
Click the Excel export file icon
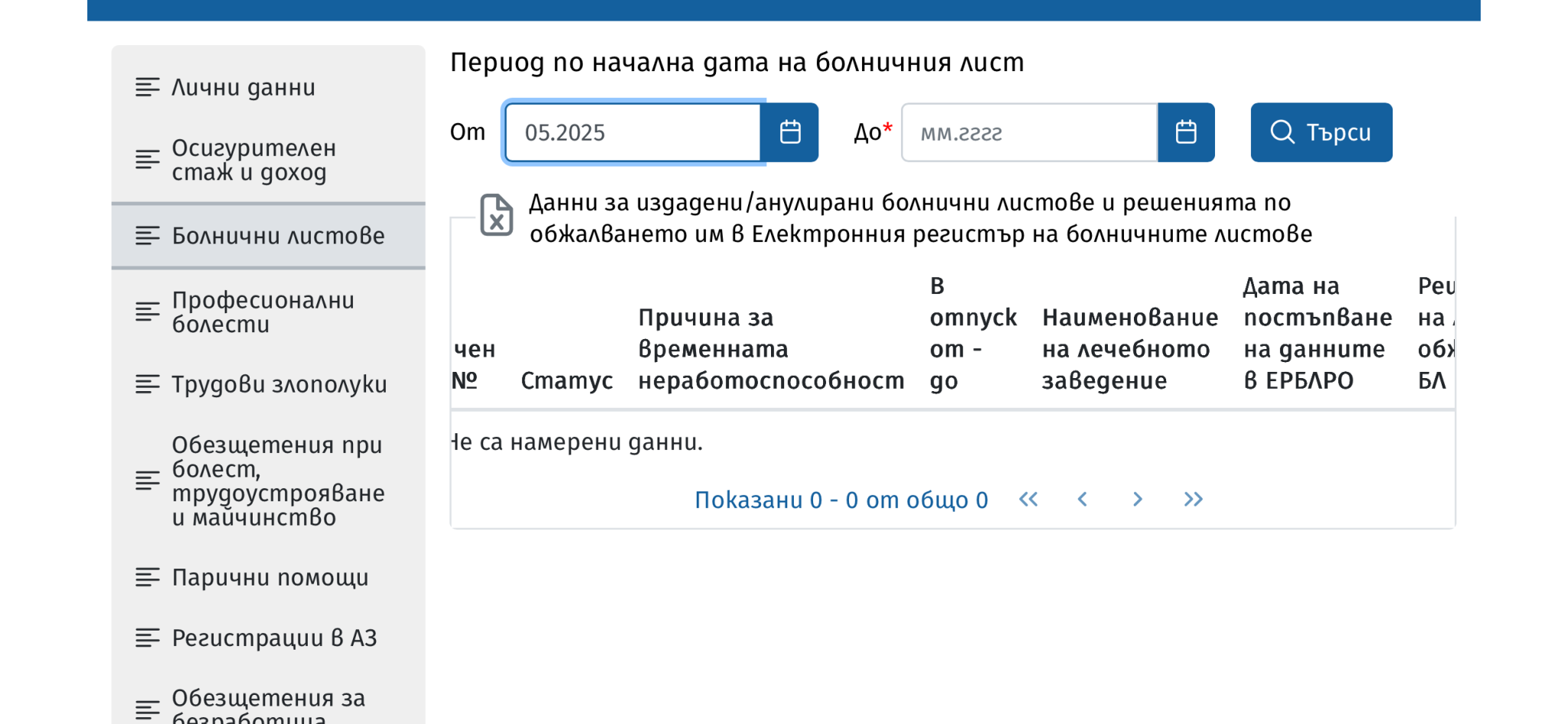pyautogui.click(x=496, y=215)
